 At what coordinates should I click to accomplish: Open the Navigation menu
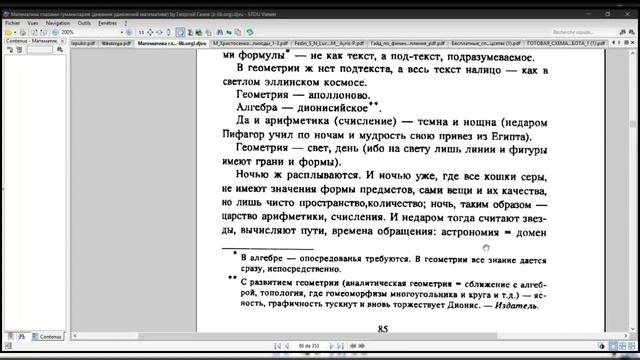pos(58,23)
